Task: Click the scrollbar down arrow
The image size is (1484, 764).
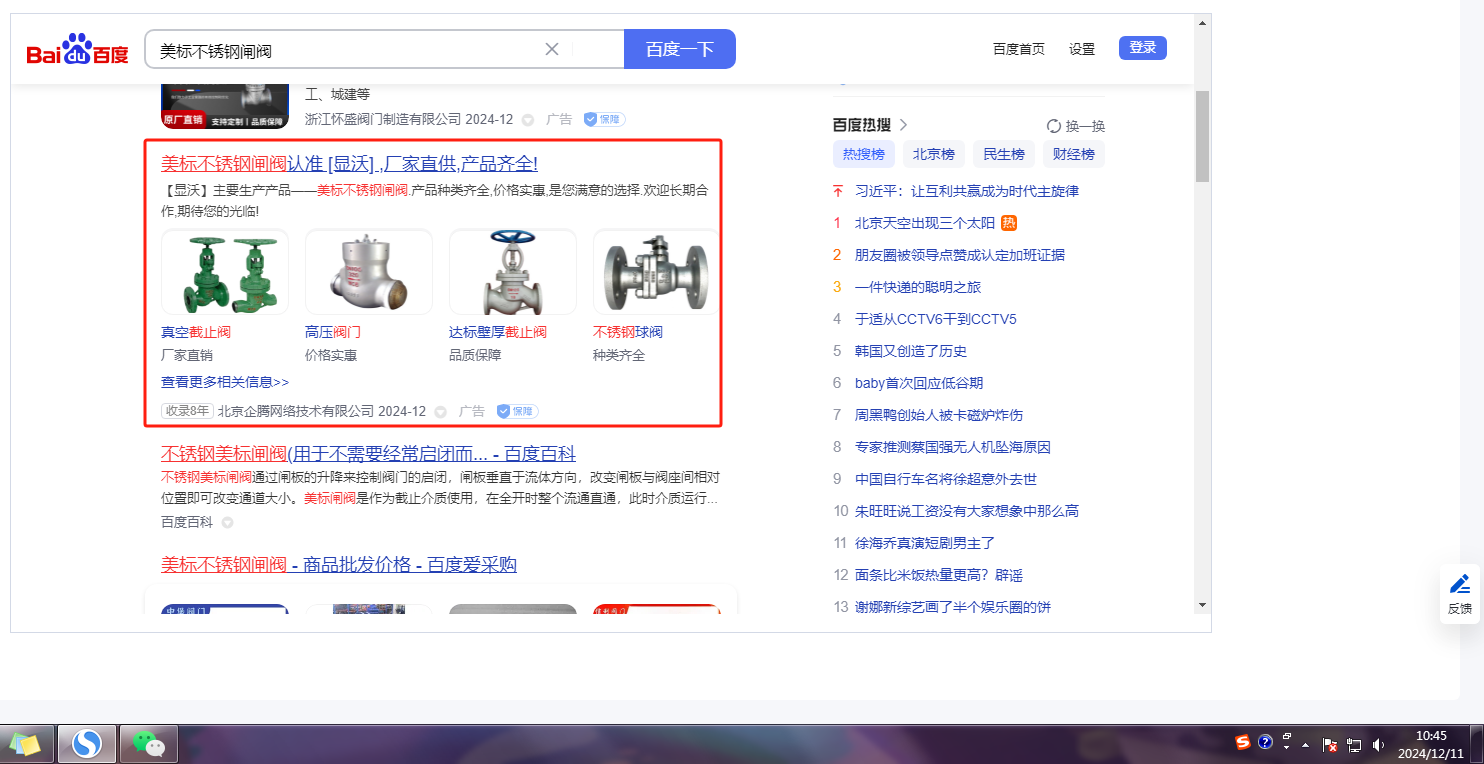Action: tap(1202, 605)
